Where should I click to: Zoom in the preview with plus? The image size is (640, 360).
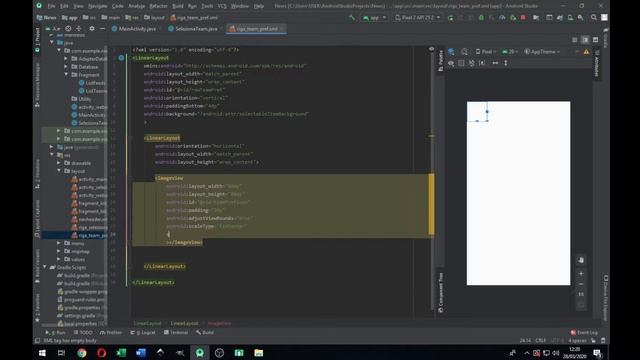(581, 274)
